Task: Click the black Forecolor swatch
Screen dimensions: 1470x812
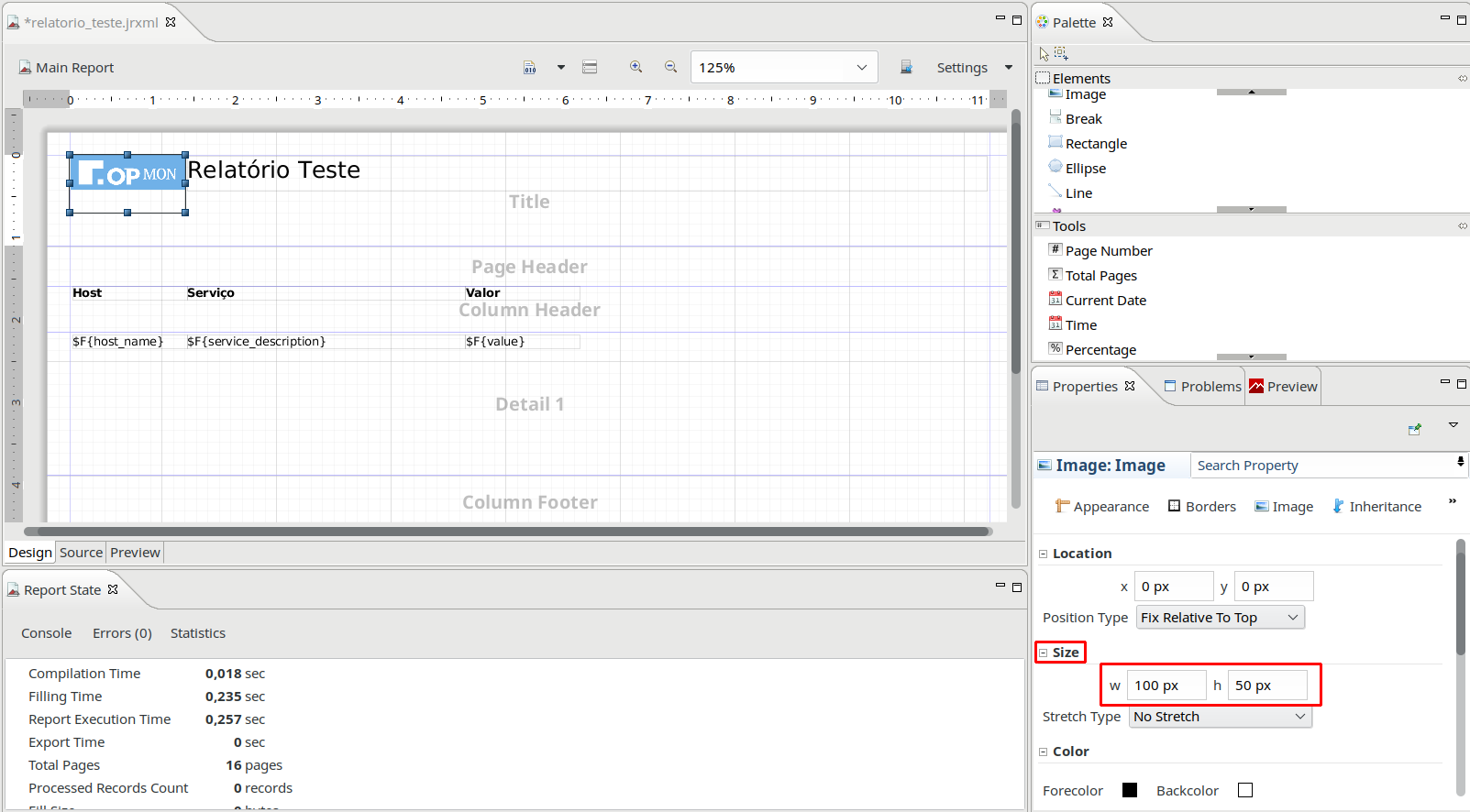Action: click(1130, 790)
